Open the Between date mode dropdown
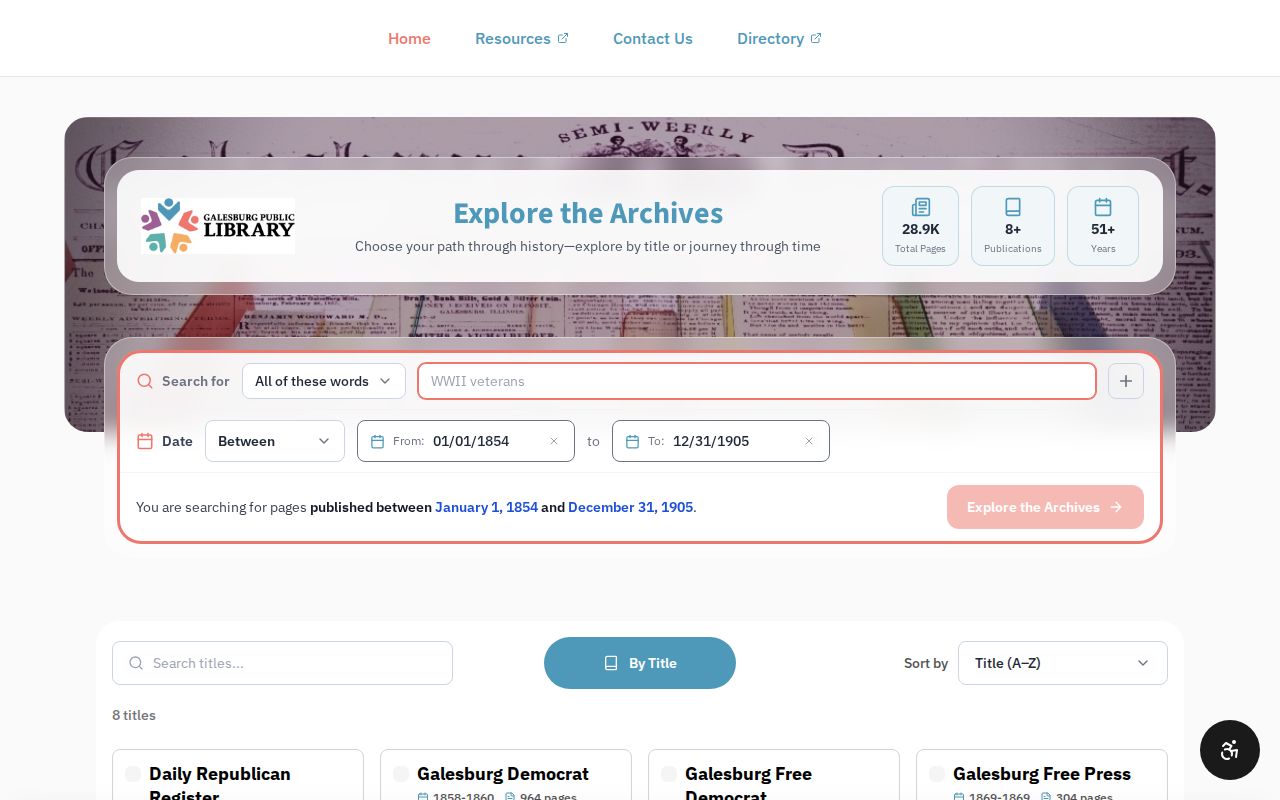Image resolution: width=1280 pixels, height=800 pixels. [275, 441]
